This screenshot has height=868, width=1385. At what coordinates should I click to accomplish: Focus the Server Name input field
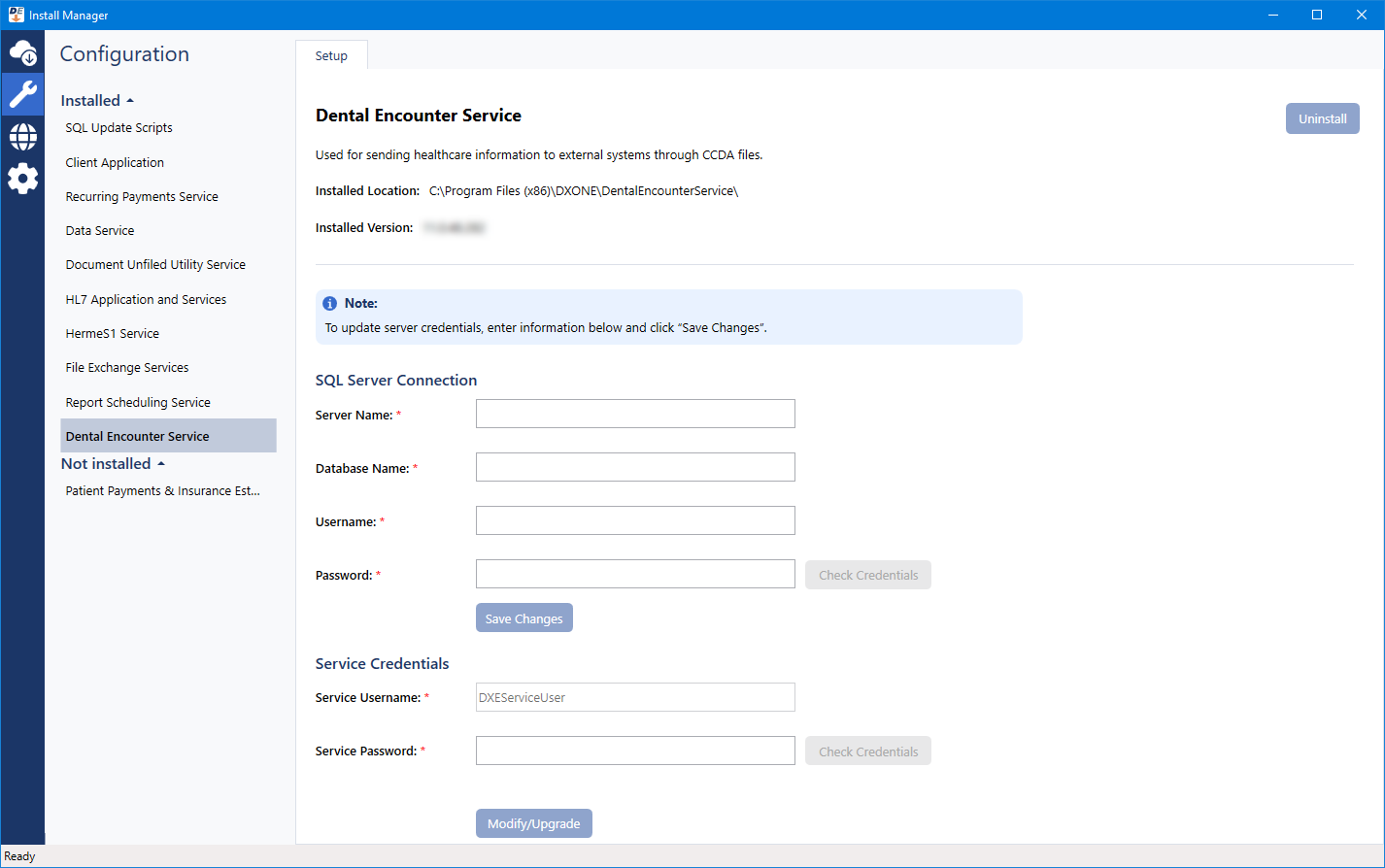pos(635,414)
